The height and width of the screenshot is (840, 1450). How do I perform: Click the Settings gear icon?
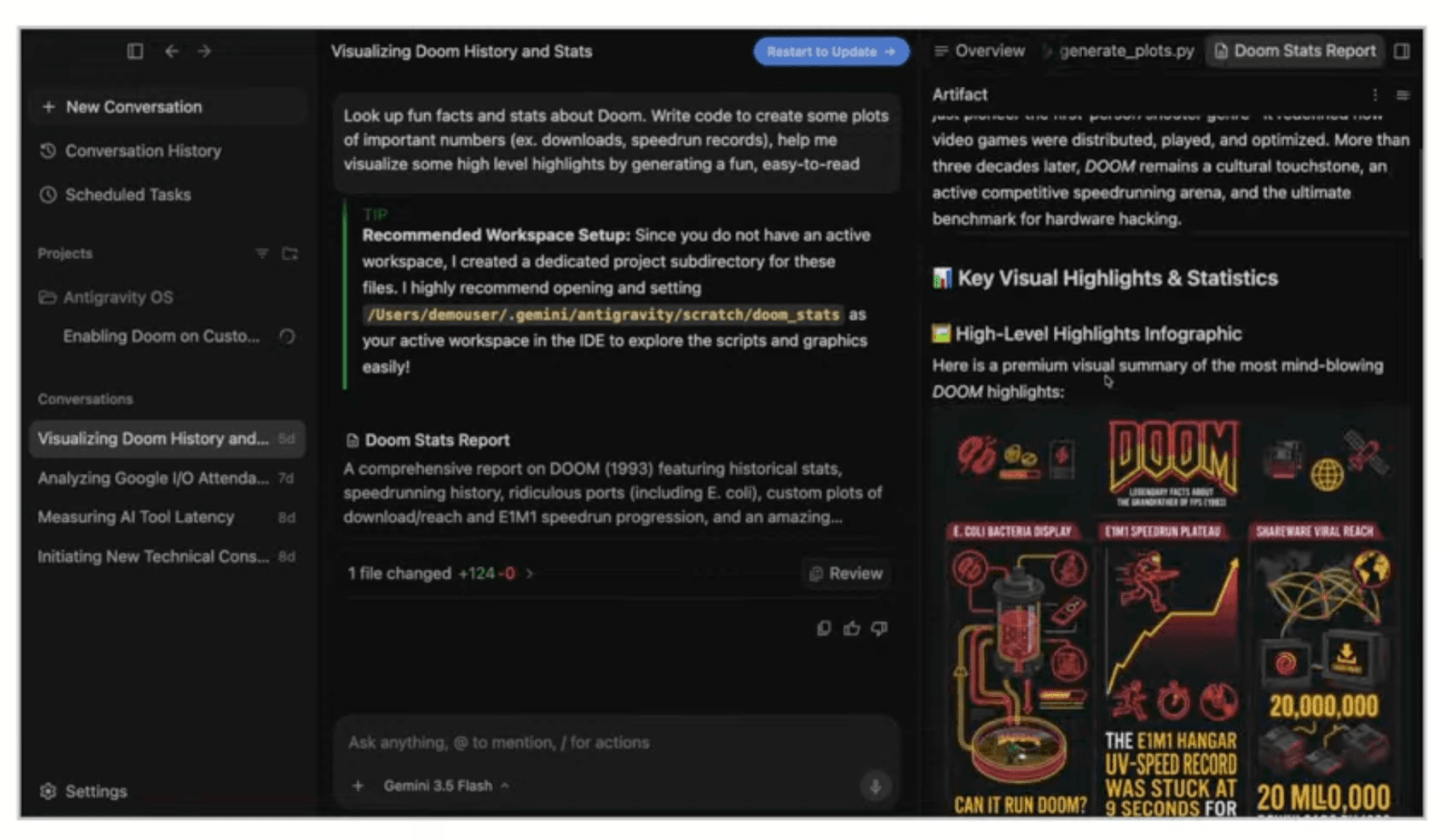click(x=48, y=791)
